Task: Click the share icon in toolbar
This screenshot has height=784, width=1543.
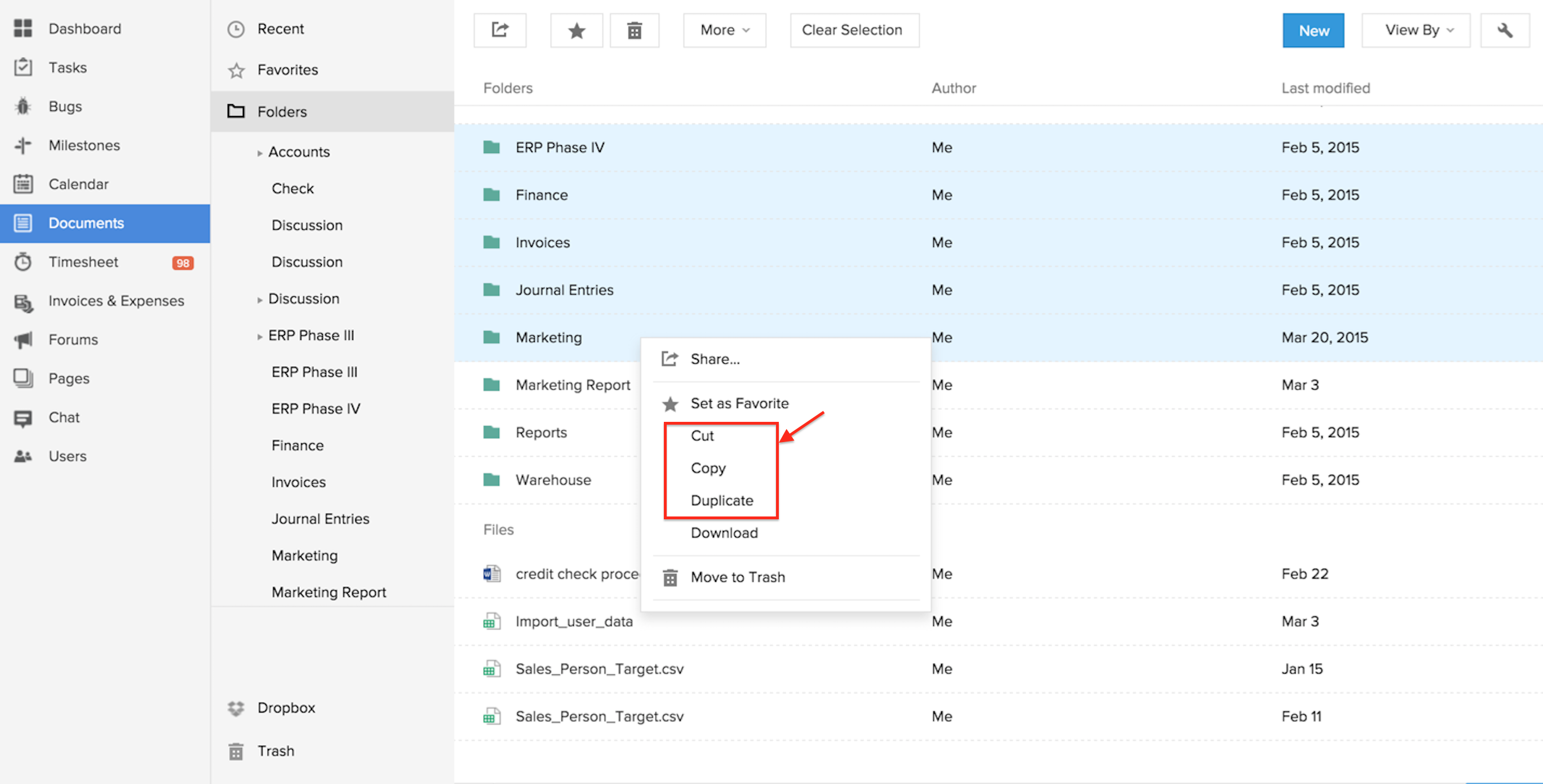Action: pyautogui.click(x=499, y=30)
